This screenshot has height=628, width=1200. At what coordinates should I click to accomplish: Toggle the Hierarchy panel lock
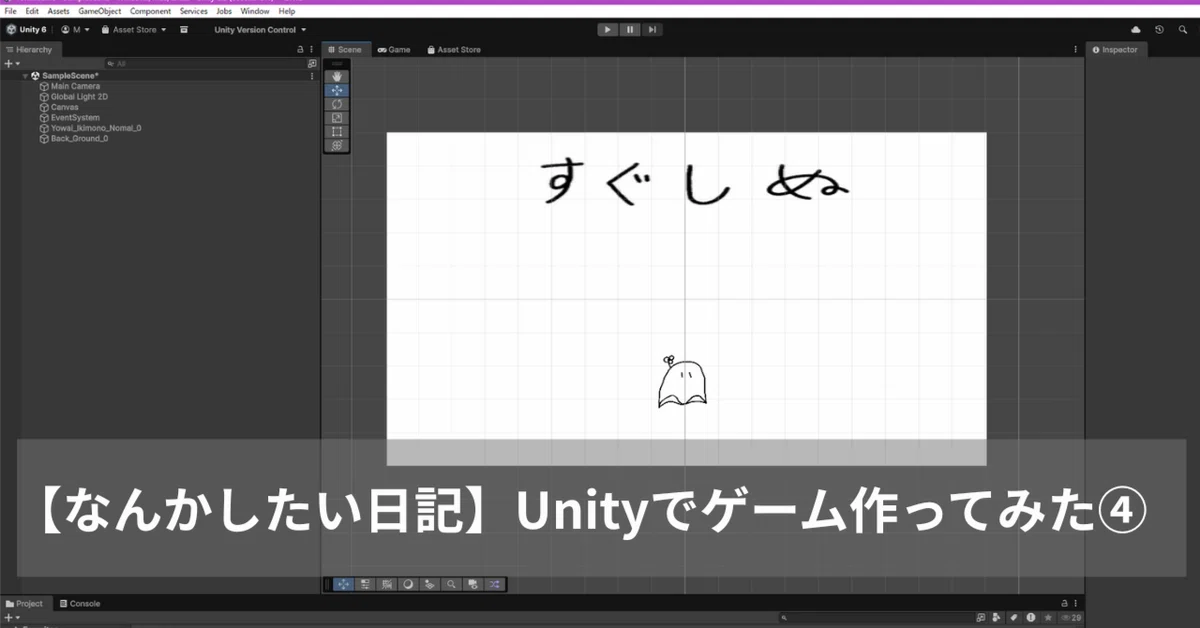click(x=301, y=49)
